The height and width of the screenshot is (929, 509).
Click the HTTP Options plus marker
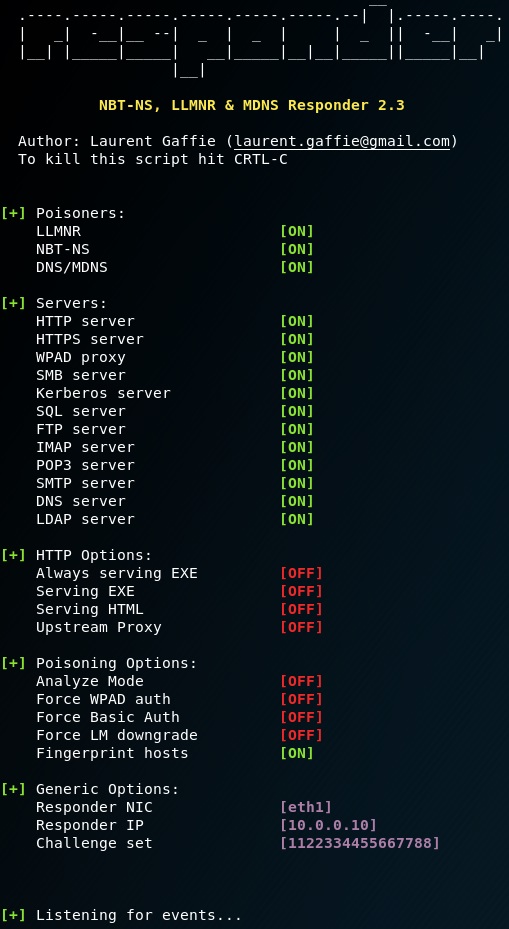tap(14, 555)
